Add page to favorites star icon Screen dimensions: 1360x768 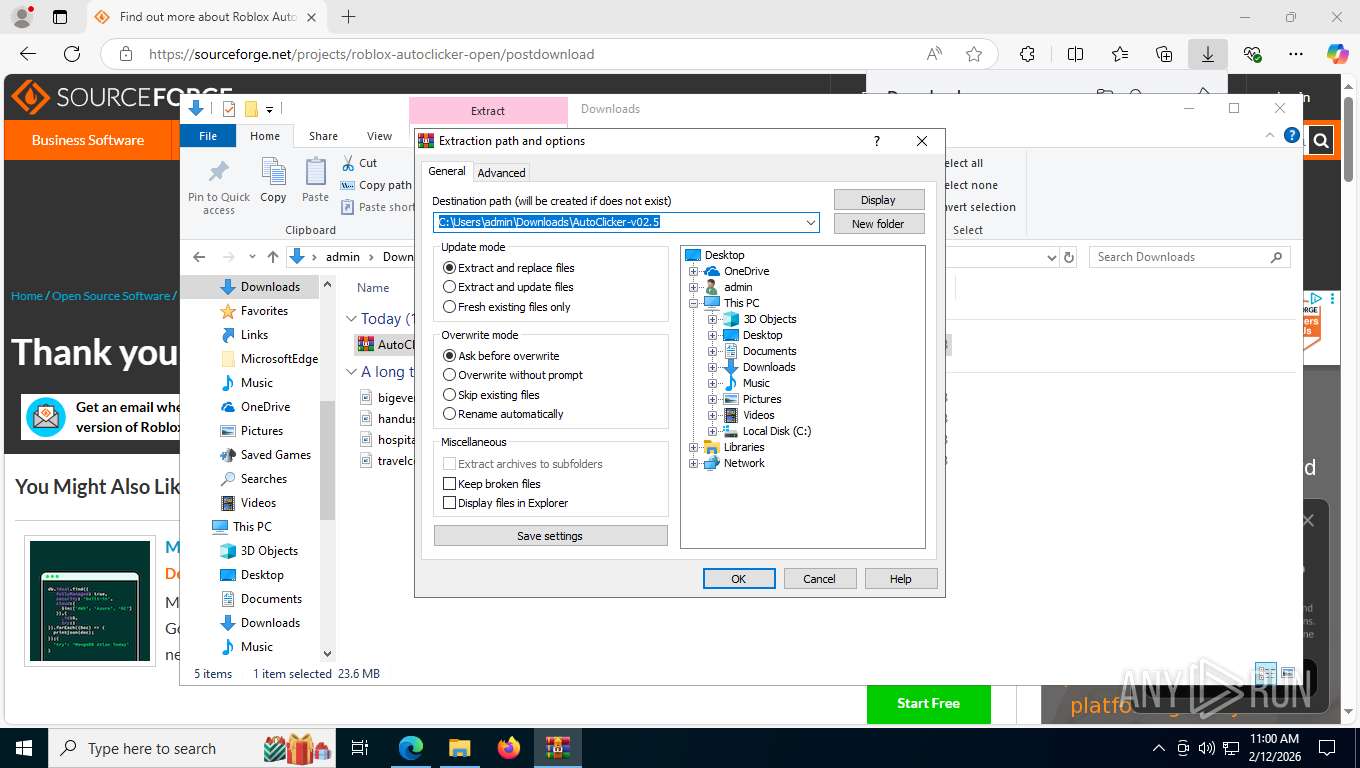(974, 54)
